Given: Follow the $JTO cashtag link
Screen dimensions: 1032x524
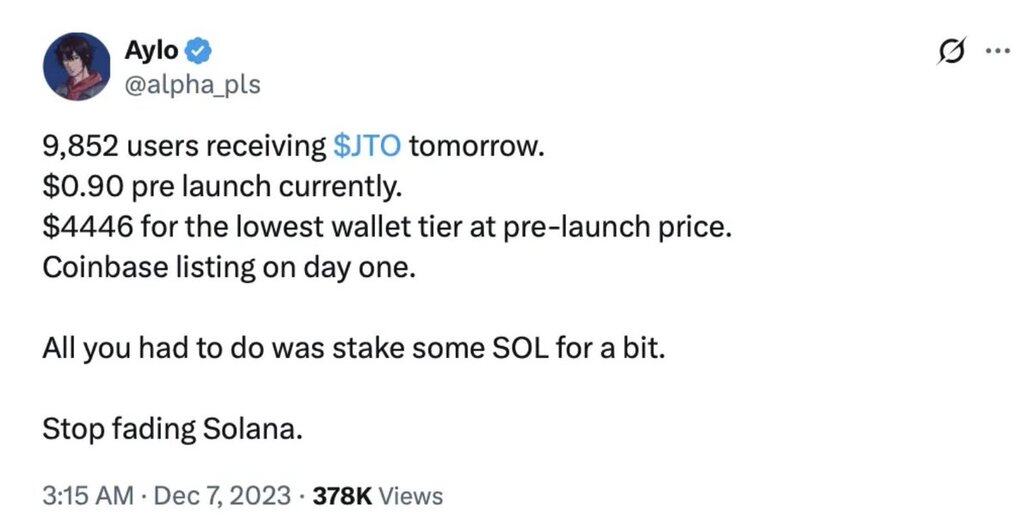Looking at the screenshot, I should pos(367,146).
